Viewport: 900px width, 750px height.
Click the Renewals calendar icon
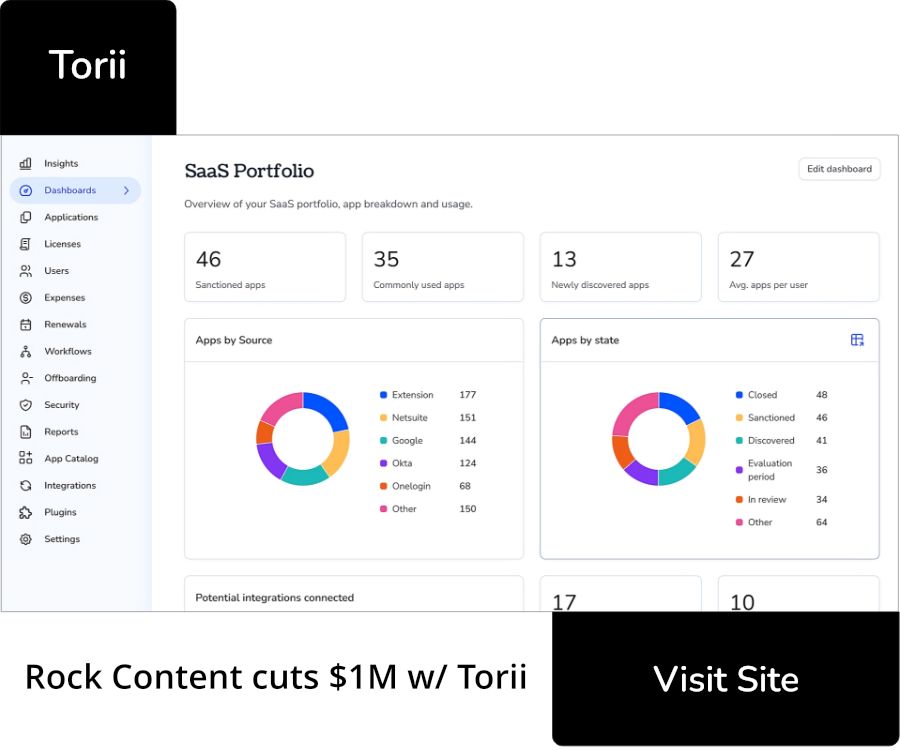click(25, 325)
